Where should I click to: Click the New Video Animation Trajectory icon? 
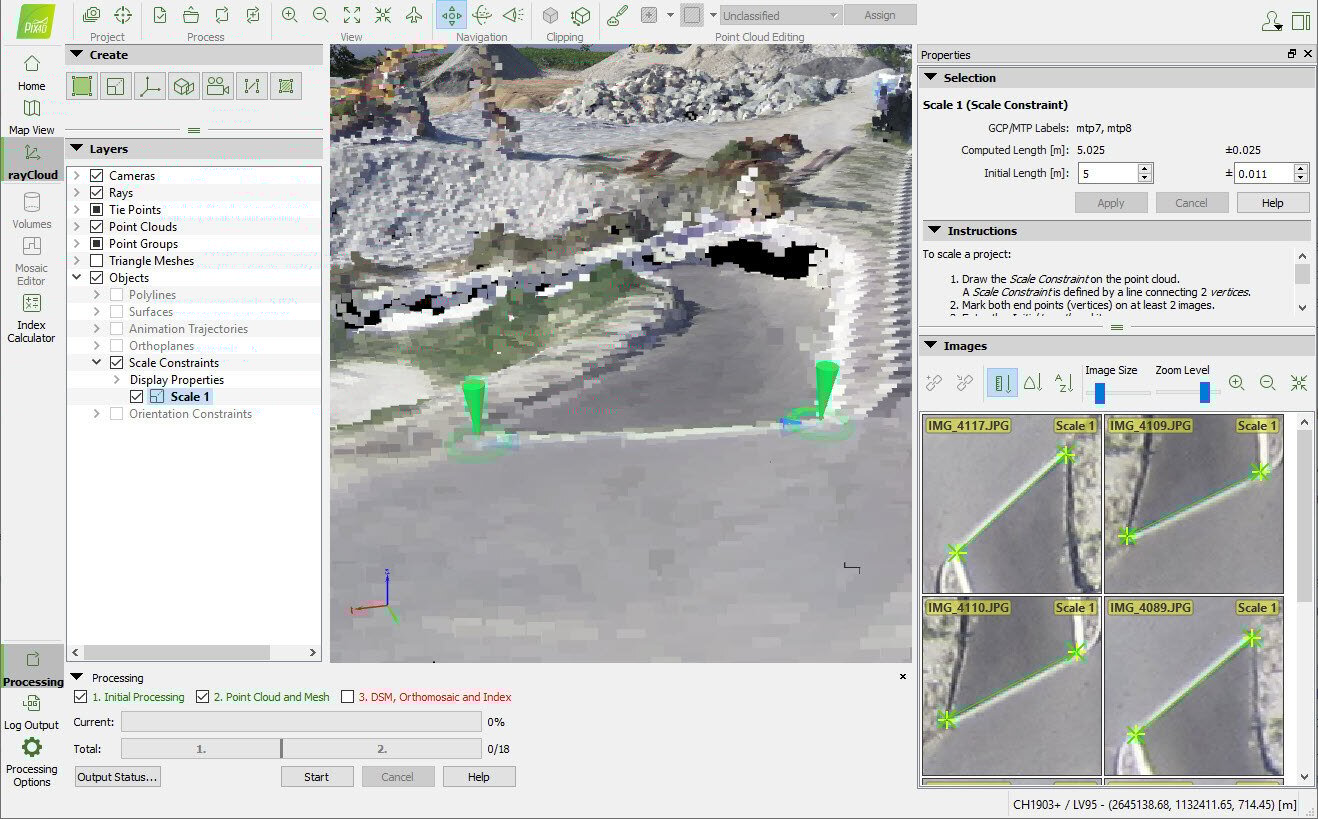click(x=217, y=87)
